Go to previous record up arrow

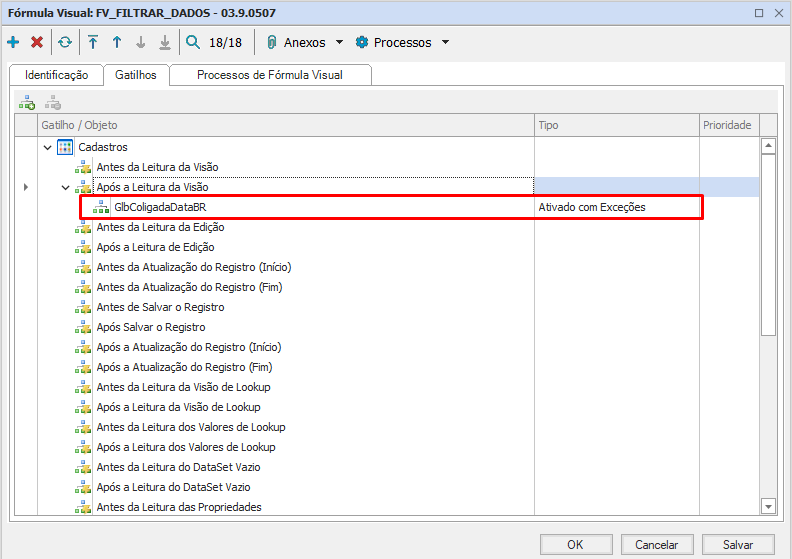click(x=117, y=42)
